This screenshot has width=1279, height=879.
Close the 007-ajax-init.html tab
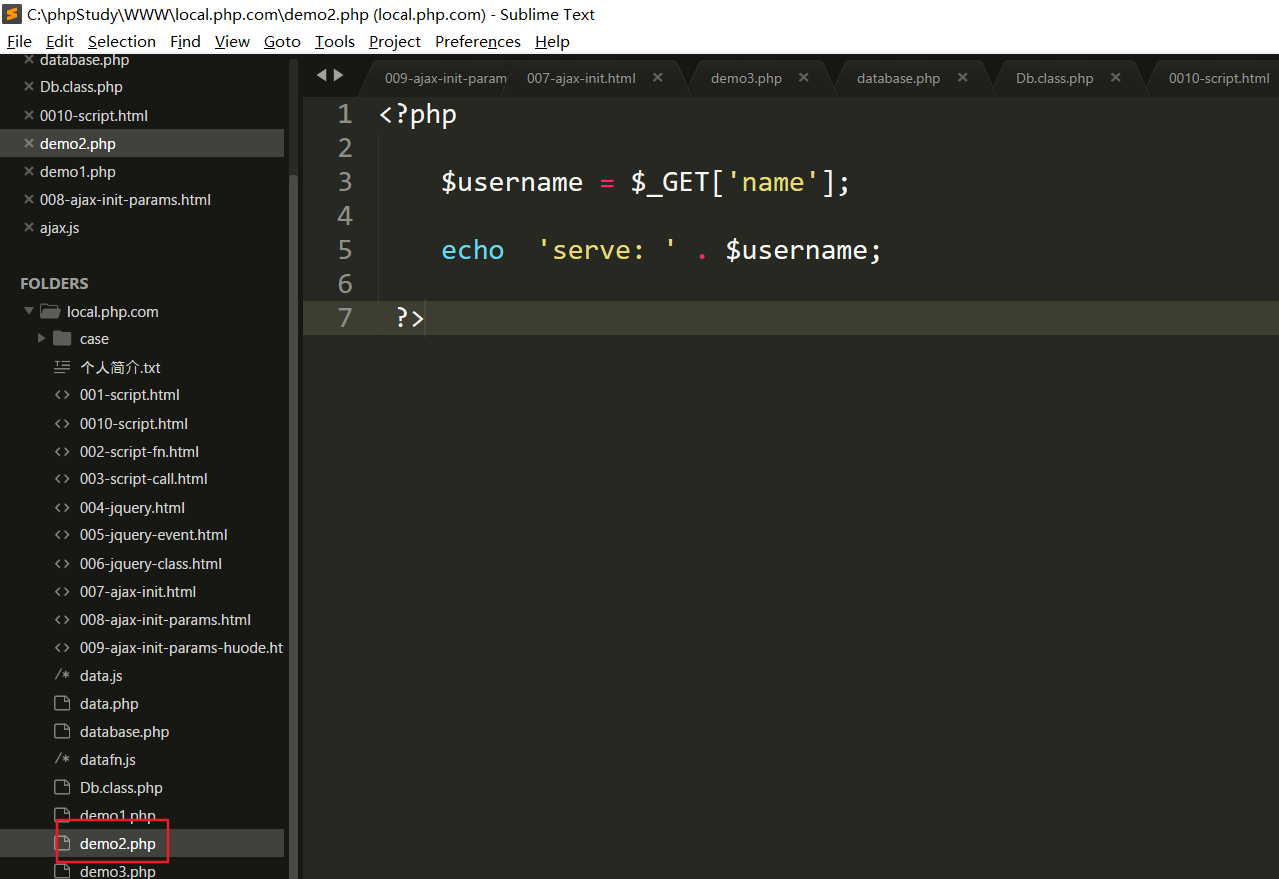pos(657,78)
